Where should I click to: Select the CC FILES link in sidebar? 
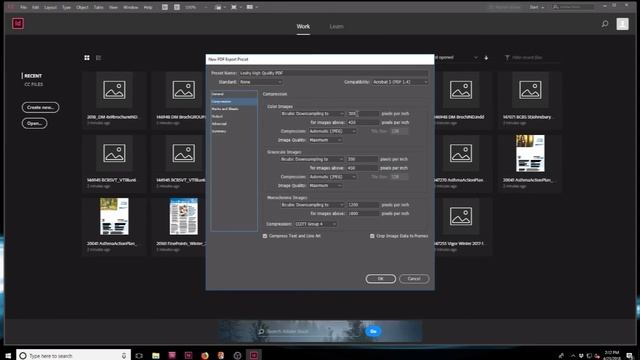(33, 84)
